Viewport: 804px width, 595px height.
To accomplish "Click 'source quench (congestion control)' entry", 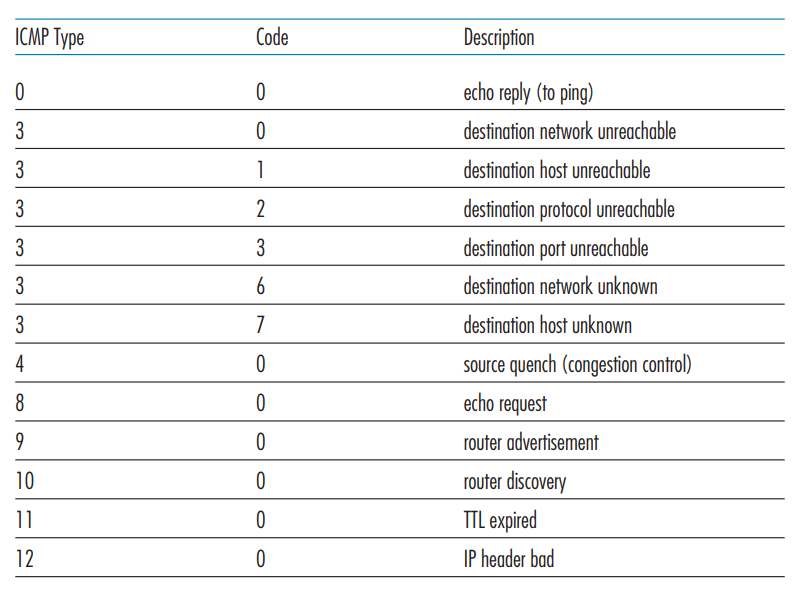I will click(577, 365).
